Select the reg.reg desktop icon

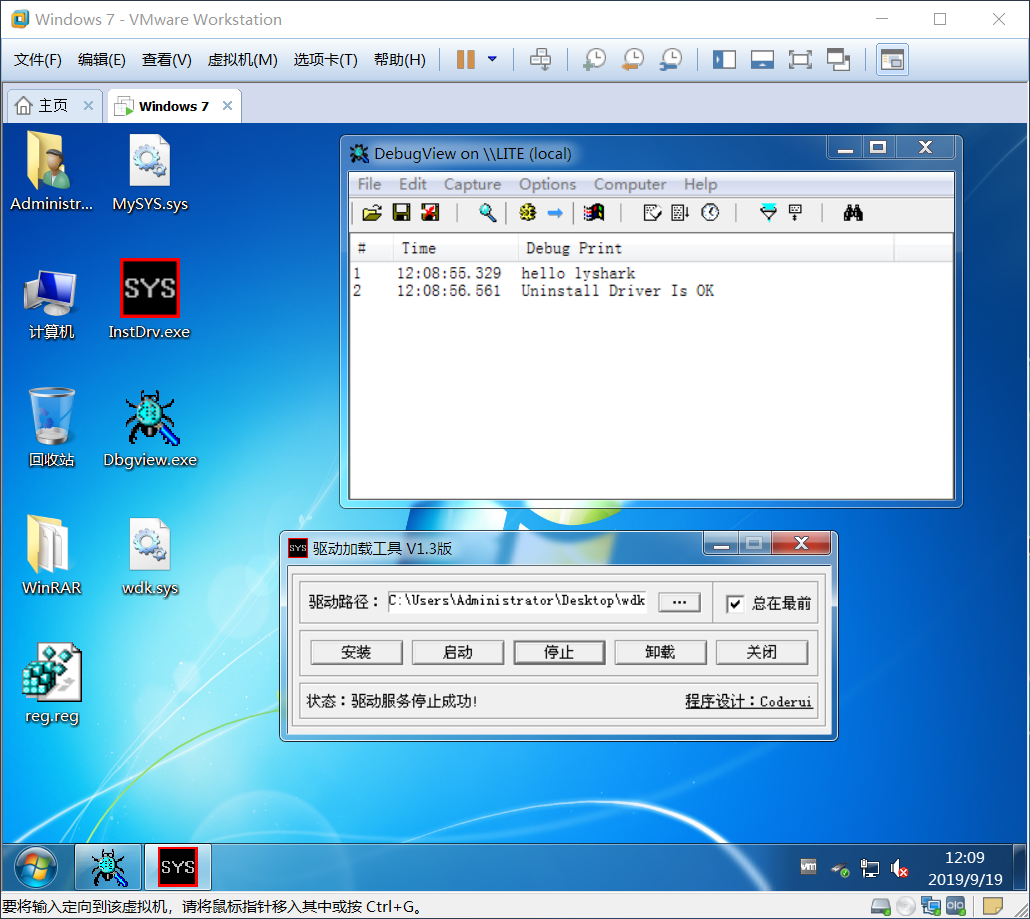tap(52, 684)
